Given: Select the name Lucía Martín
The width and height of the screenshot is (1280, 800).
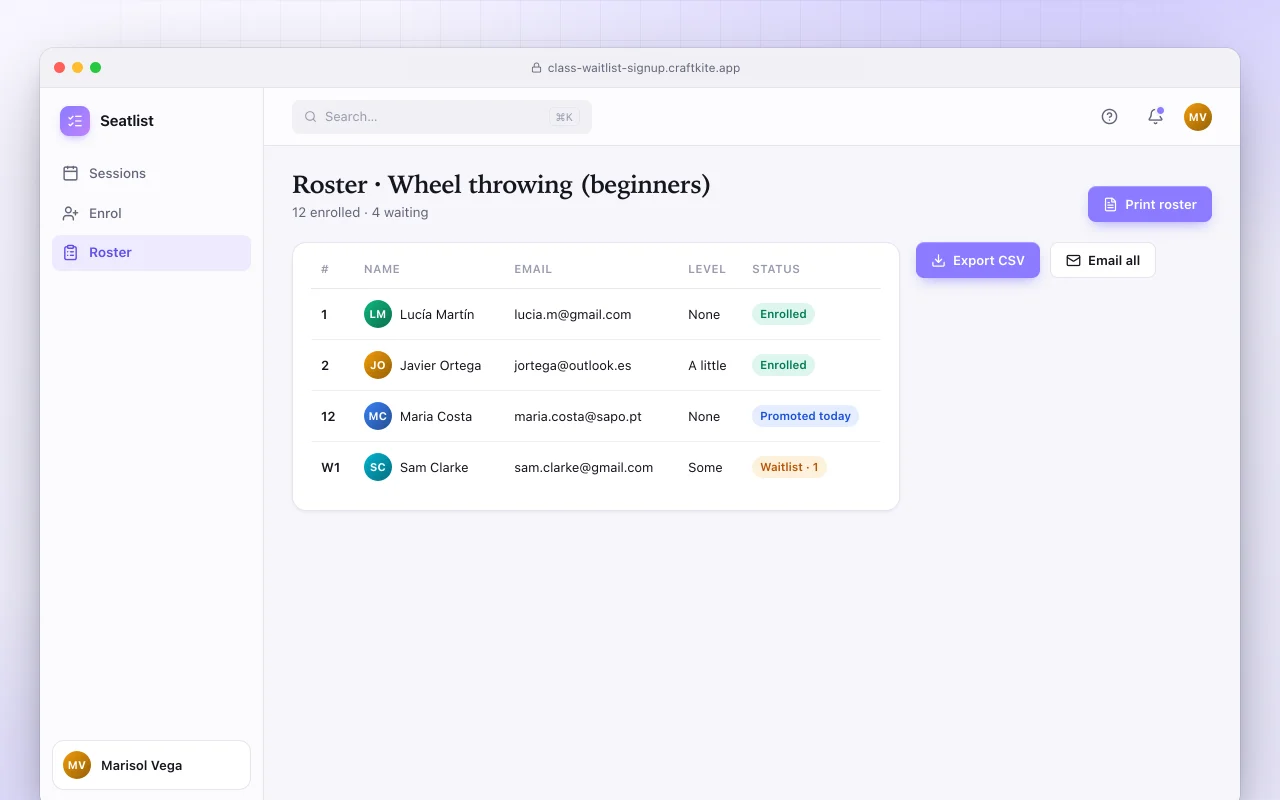Looking at the screenshot, I should click(x=437, y=314).
